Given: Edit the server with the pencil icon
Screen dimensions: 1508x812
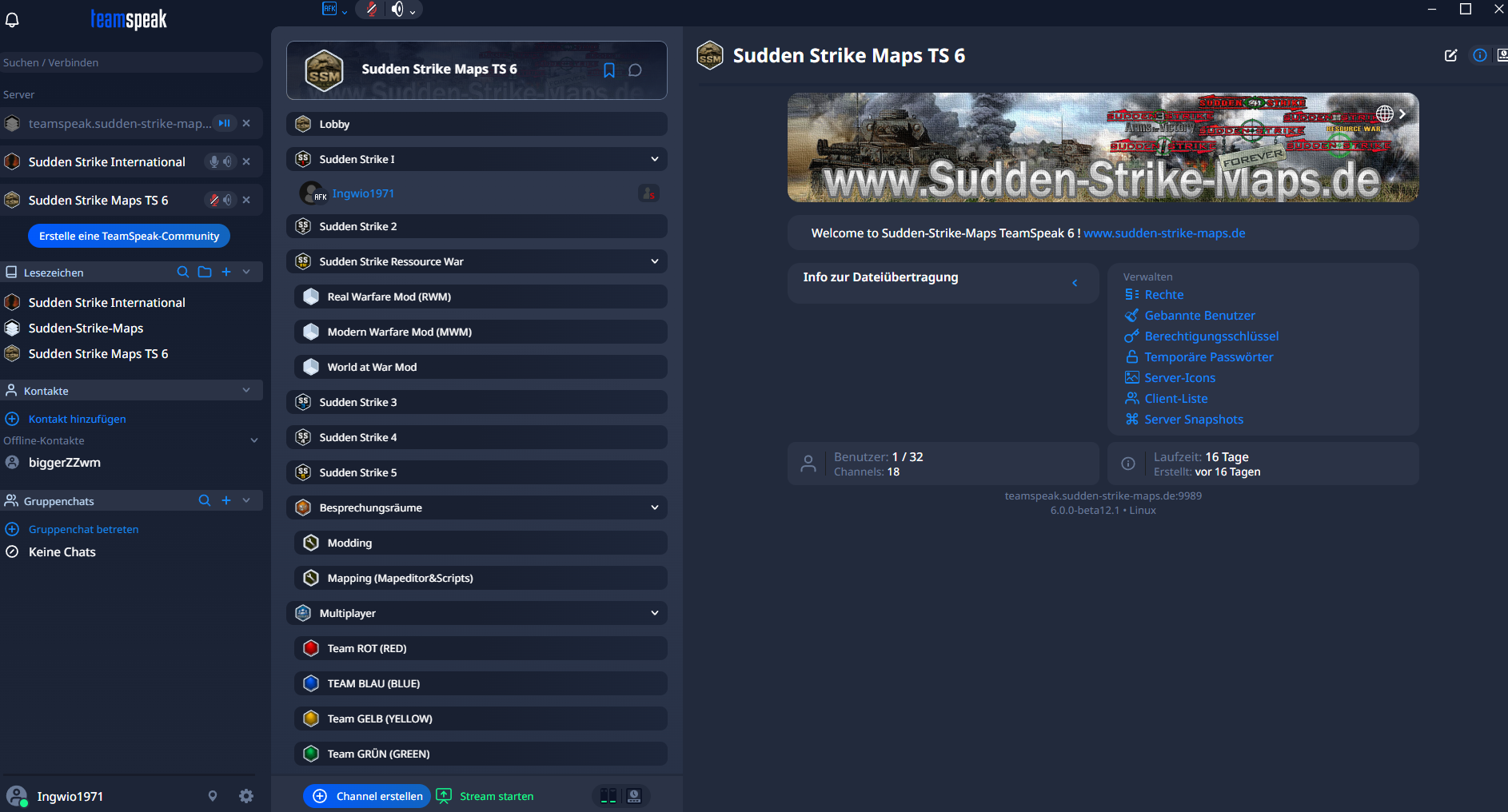Looking at the screenshot, I should click(1450, 55).
